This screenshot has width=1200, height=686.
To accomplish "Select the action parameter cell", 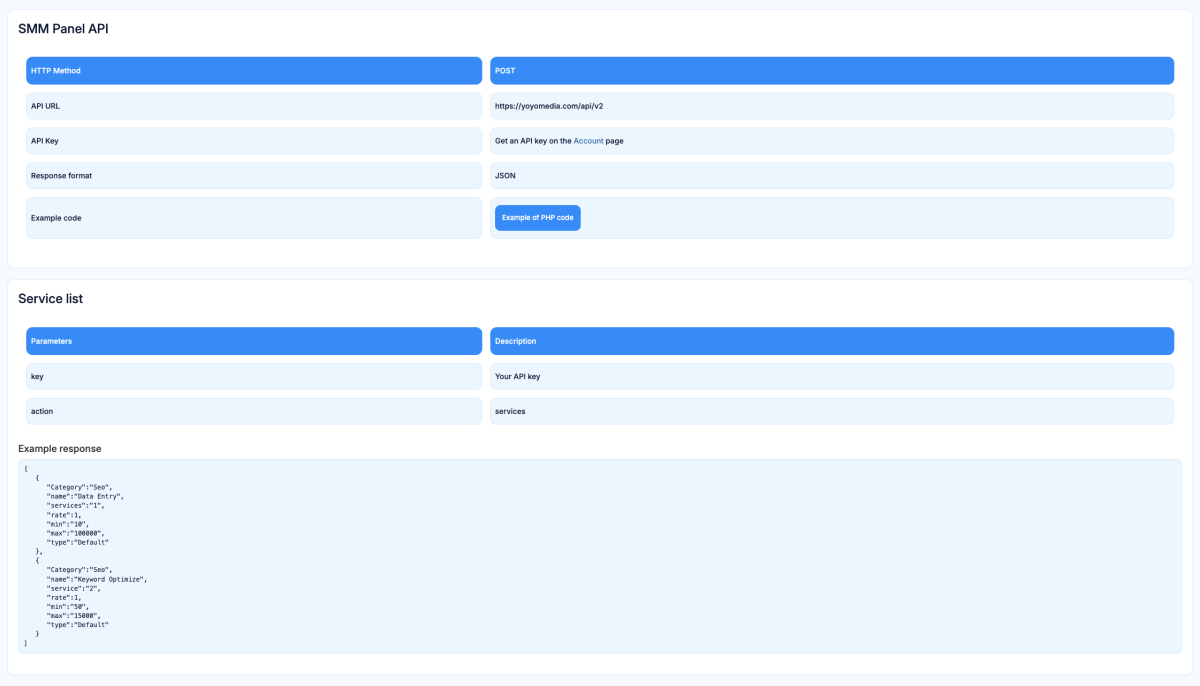I will pyautogui.click(x=253, y=411).
